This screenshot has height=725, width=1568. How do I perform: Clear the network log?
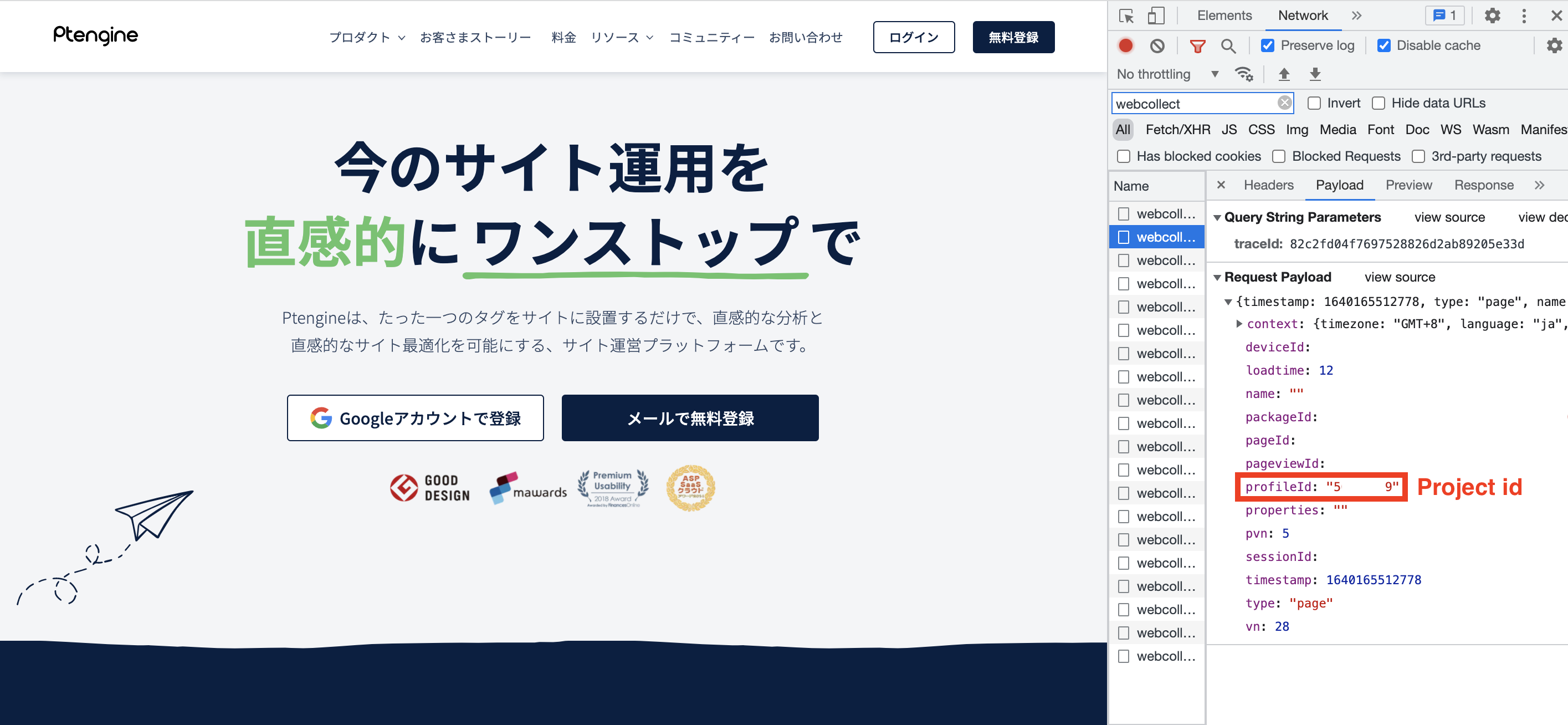pyautogui.click(x=1157, y=45)
